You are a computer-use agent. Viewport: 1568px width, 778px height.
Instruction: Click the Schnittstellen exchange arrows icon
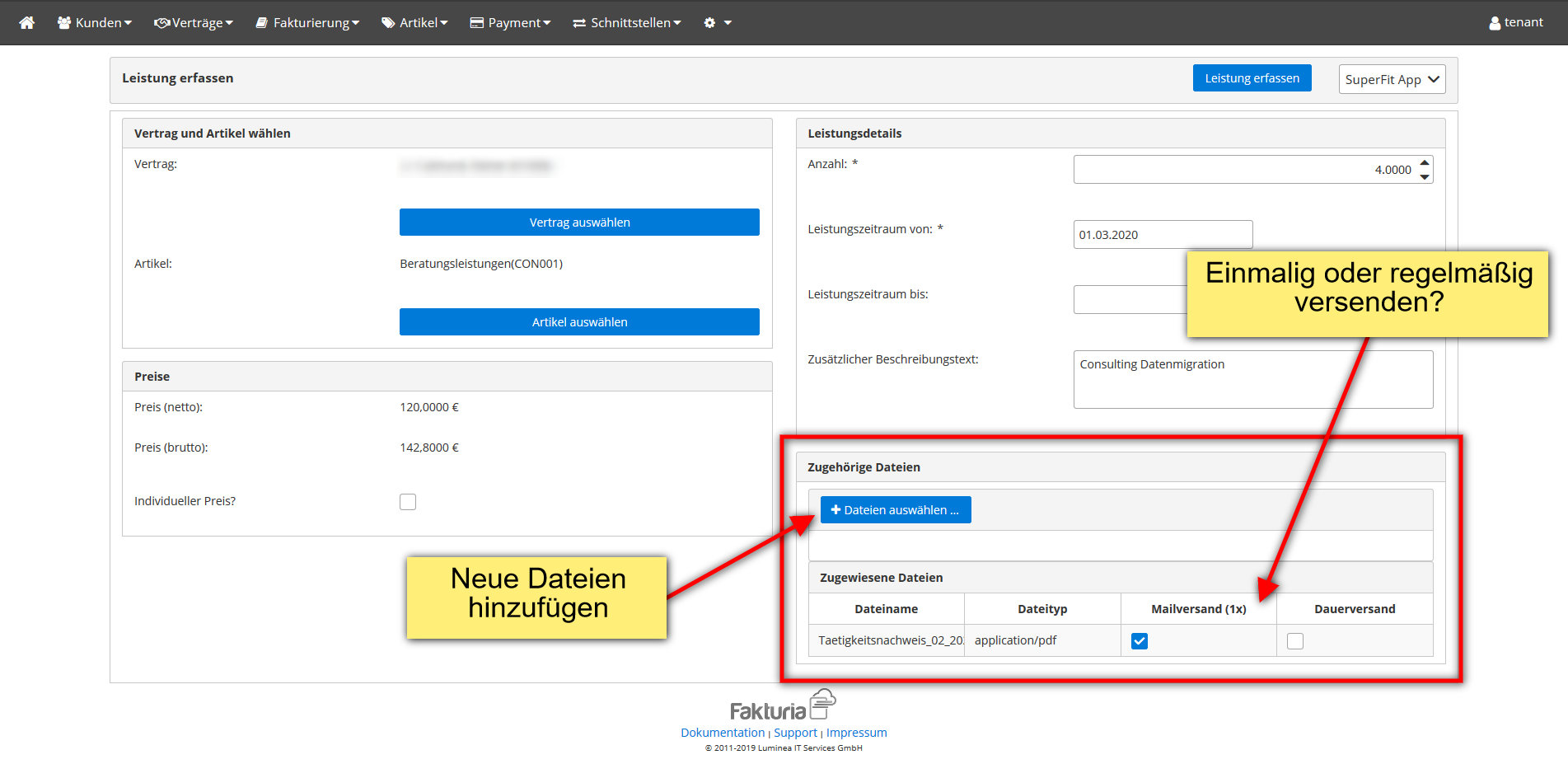pos(579,23)
